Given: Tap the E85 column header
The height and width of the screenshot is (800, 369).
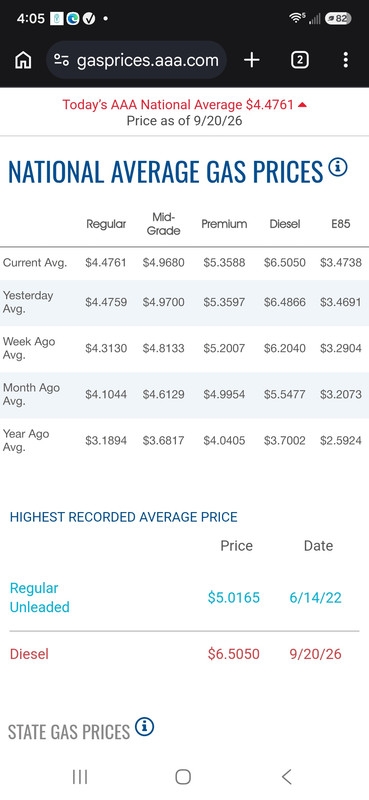Looking at the screenshot, I should click(x=341, y=223).
